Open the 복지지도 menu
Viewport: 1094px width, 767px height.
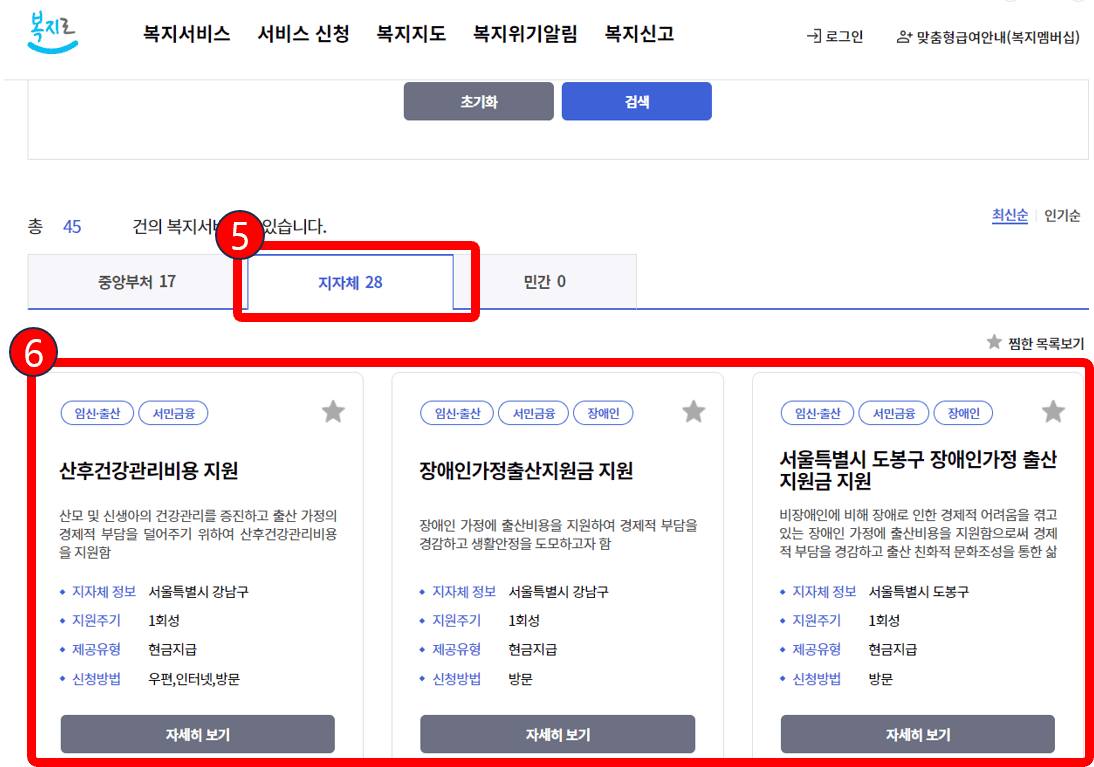[411, 33]
